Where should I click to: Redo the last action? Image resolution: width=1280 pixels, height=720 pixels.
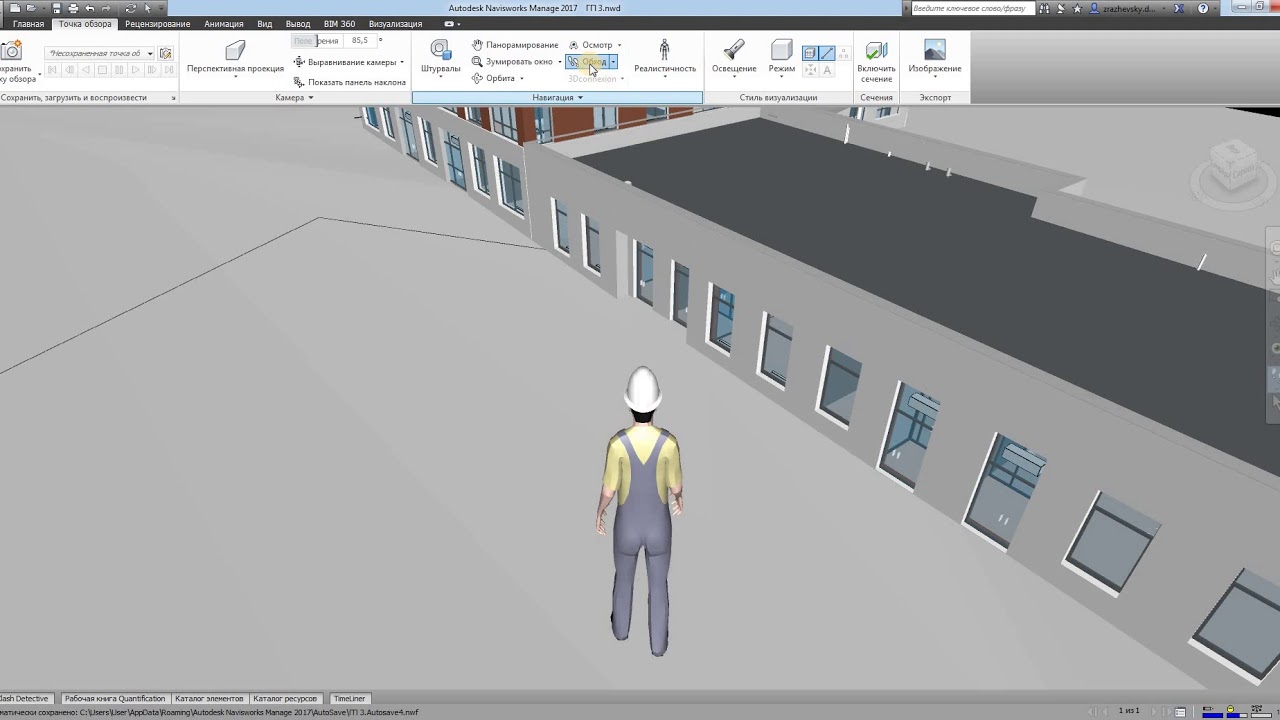pyautogui.click(x=106, y=8)
